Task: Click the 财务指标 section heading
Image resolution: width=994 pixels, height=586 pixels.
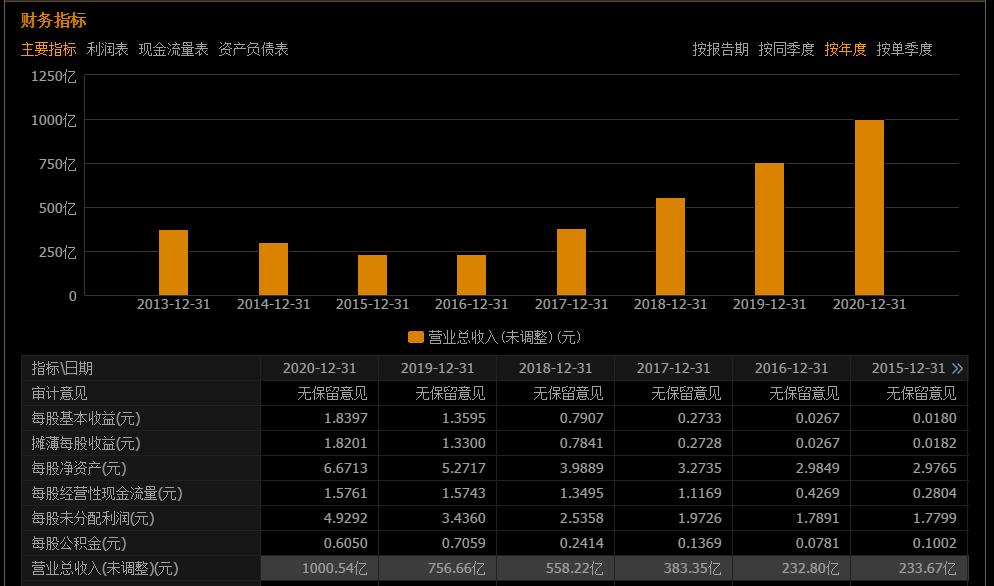Action: tap(54, 18)
